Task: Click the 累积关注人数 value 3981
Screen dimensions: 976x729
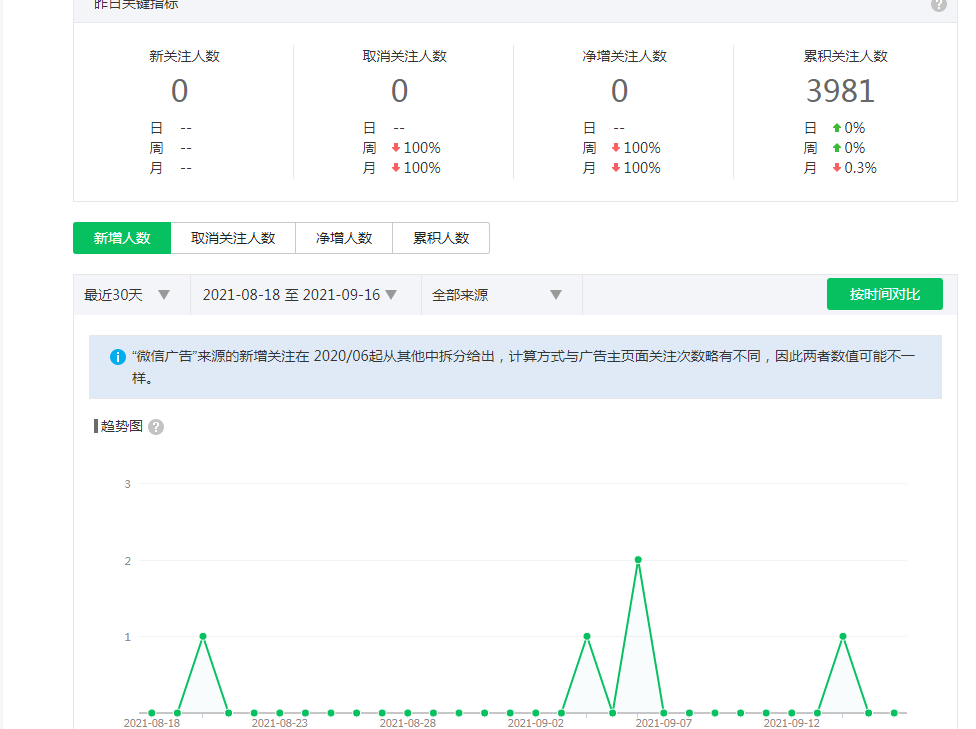Action: 840,91
